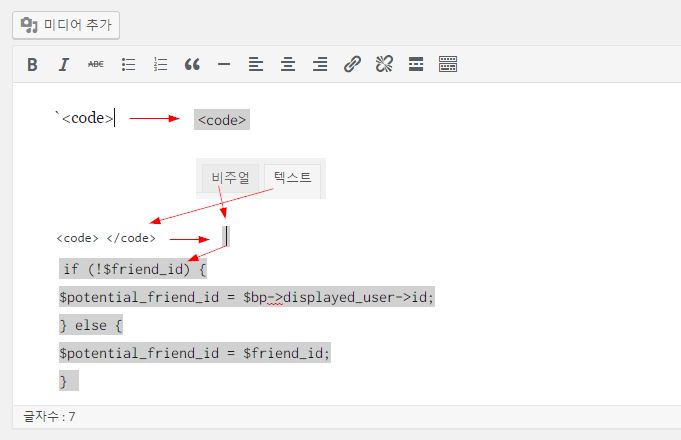
Task: Center-align the text
Action: pos(288,64)
